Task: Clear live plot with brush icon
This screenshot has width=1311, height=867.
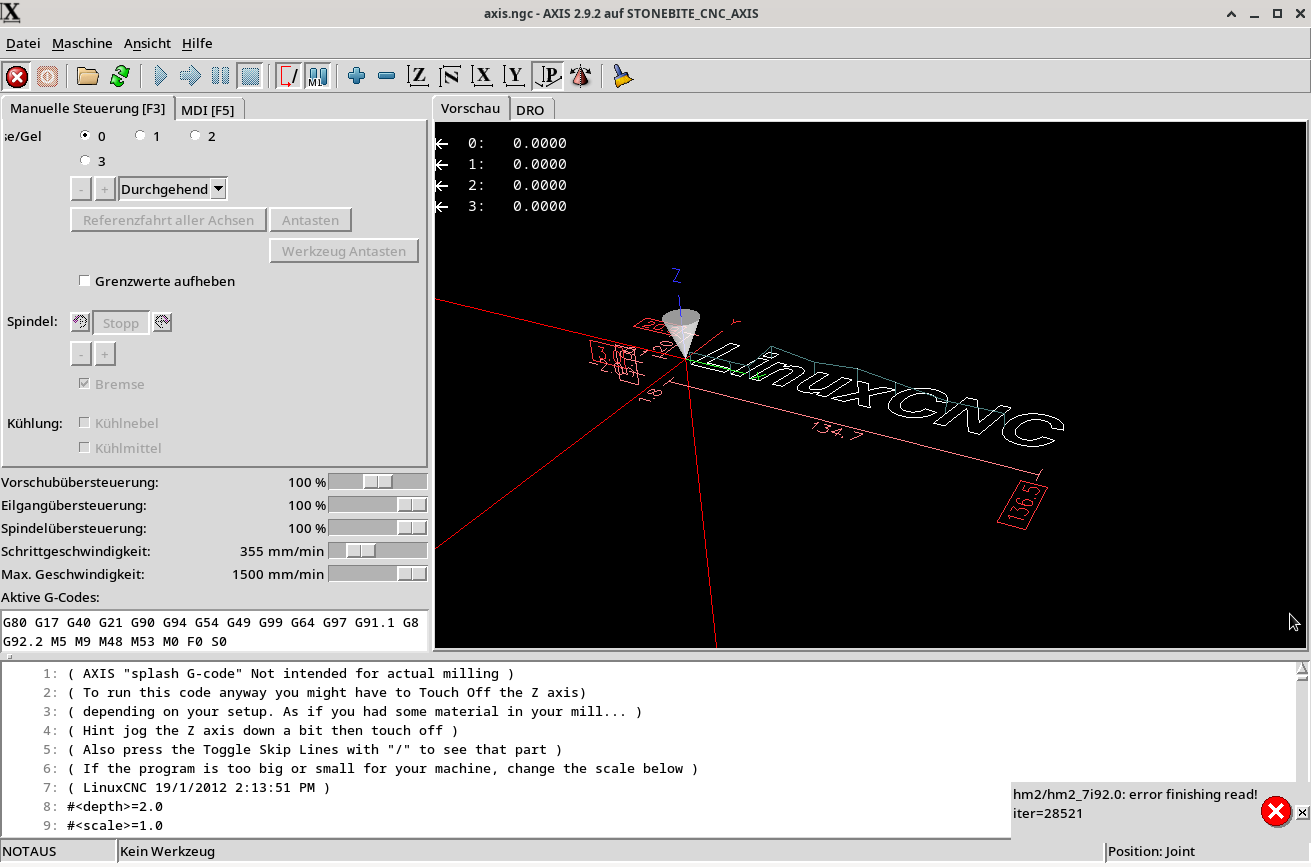Action: click(x=623, y=76)
